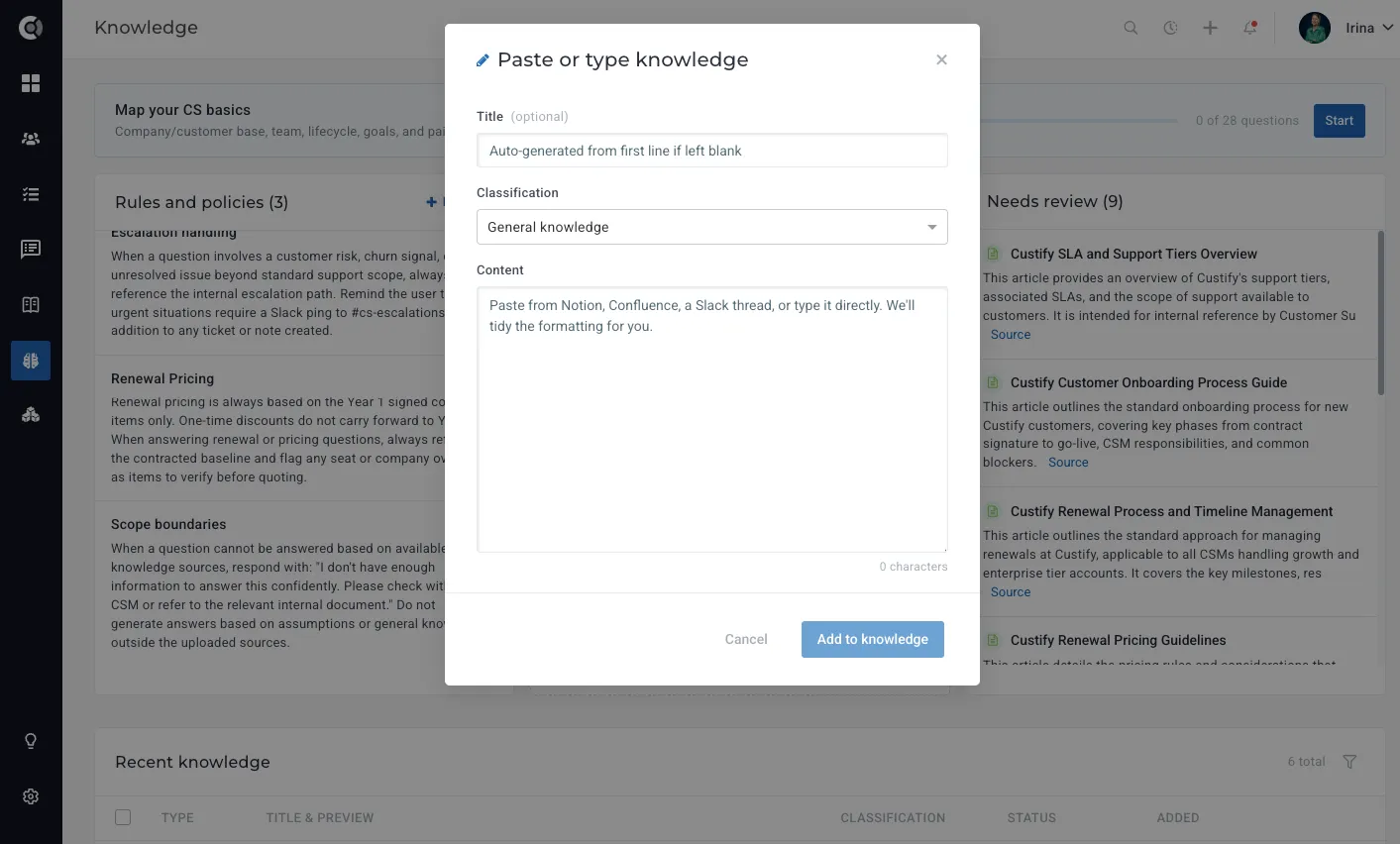Viewport: 1400px width, 844px height.
Task: Open the Classification General knowledge dropdown
Action: pyautogui.click(x=711, y=227)
